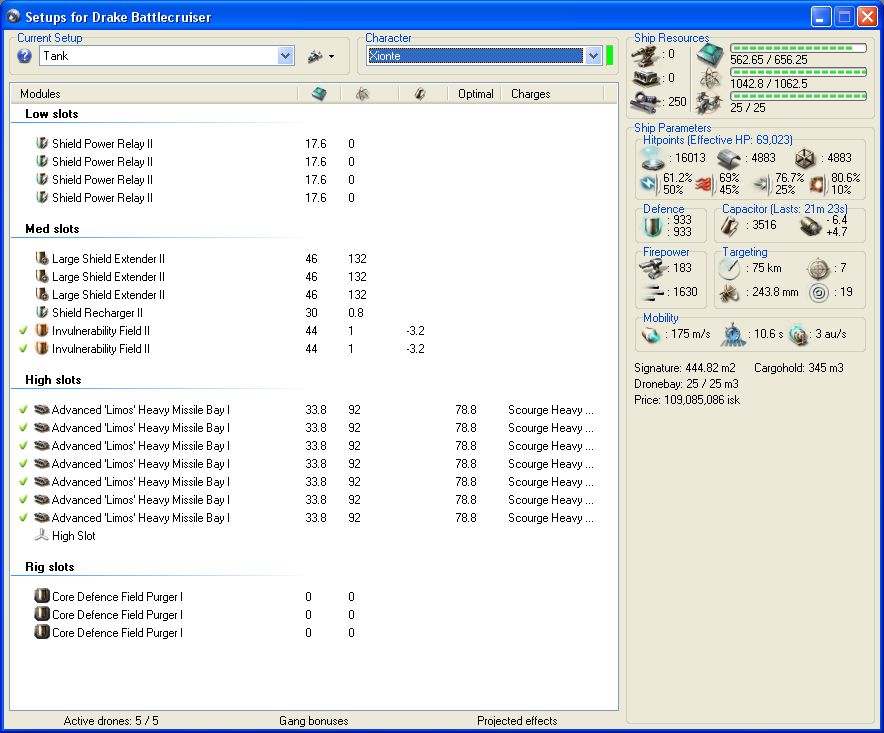Click the powergrid column header icon

click(x=363, y=94)
